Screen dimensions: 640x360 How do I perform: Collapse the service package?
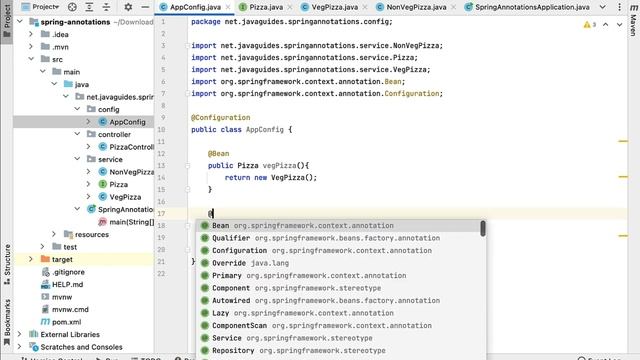point(77,159)
